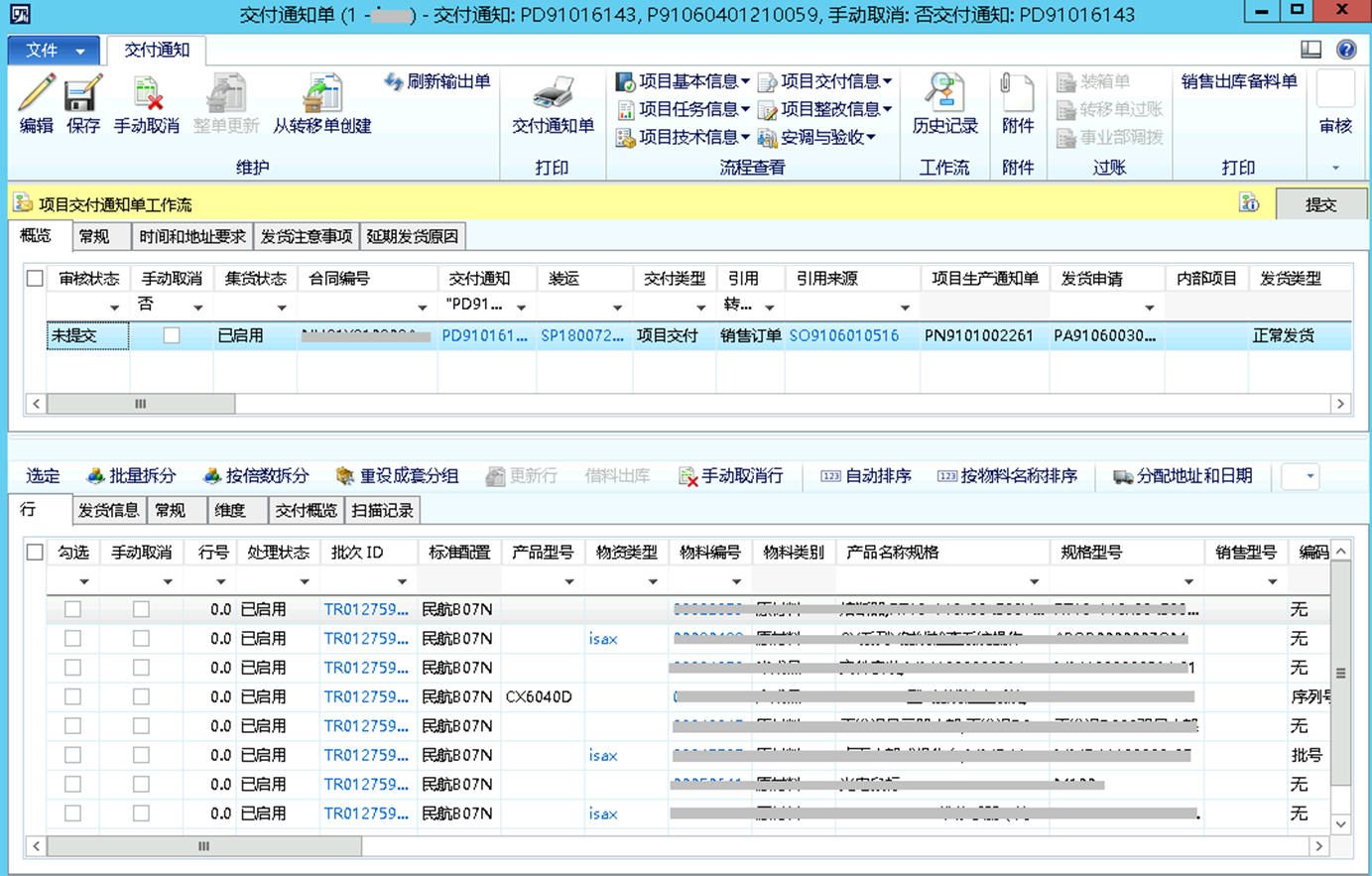Open the 文件 menu dropdown
Screen dimensions: 1372x876
[x=55, y=50]
